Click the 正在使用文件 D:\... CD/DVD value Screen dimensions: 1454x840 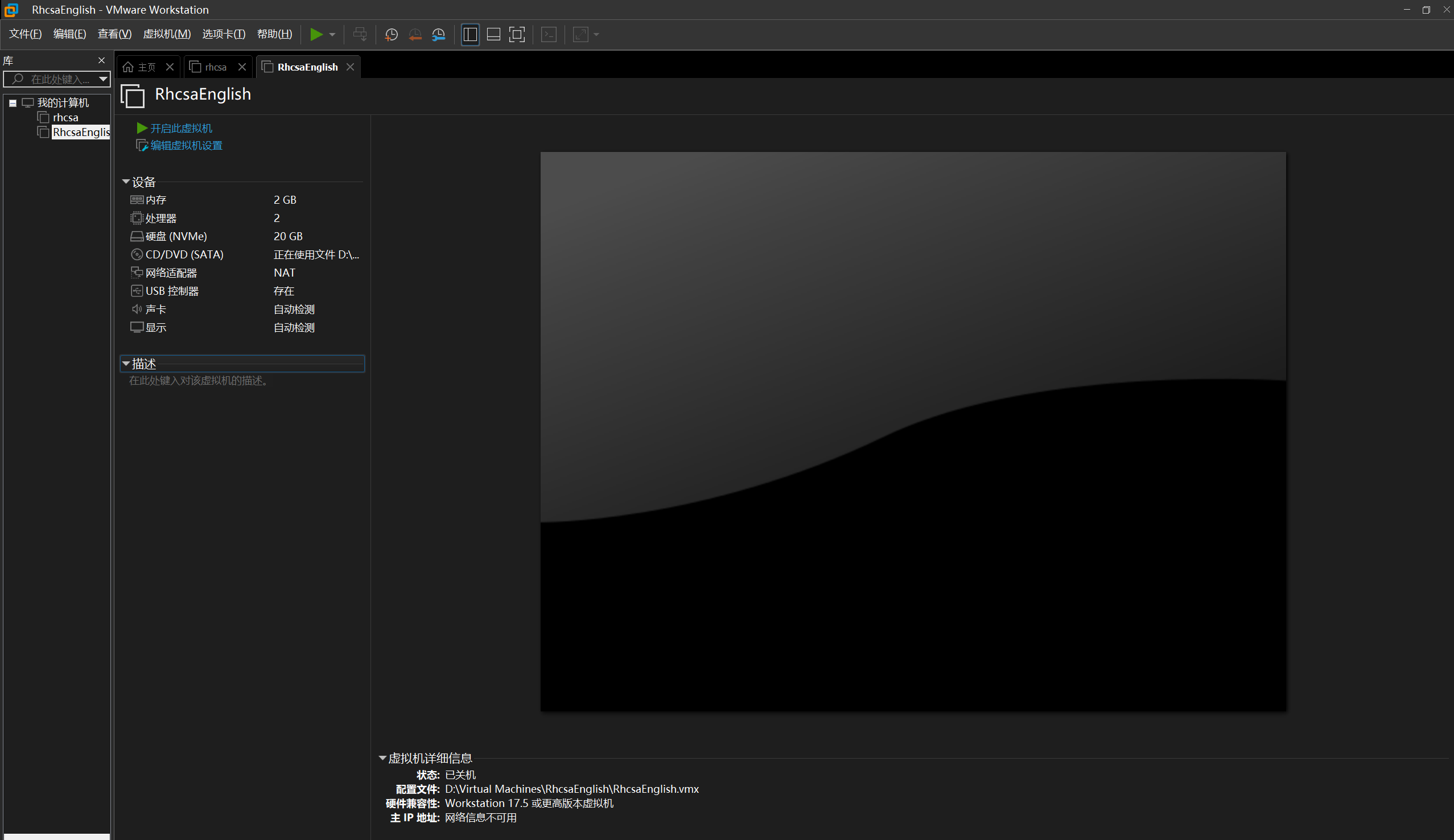[x=316, y=254]
